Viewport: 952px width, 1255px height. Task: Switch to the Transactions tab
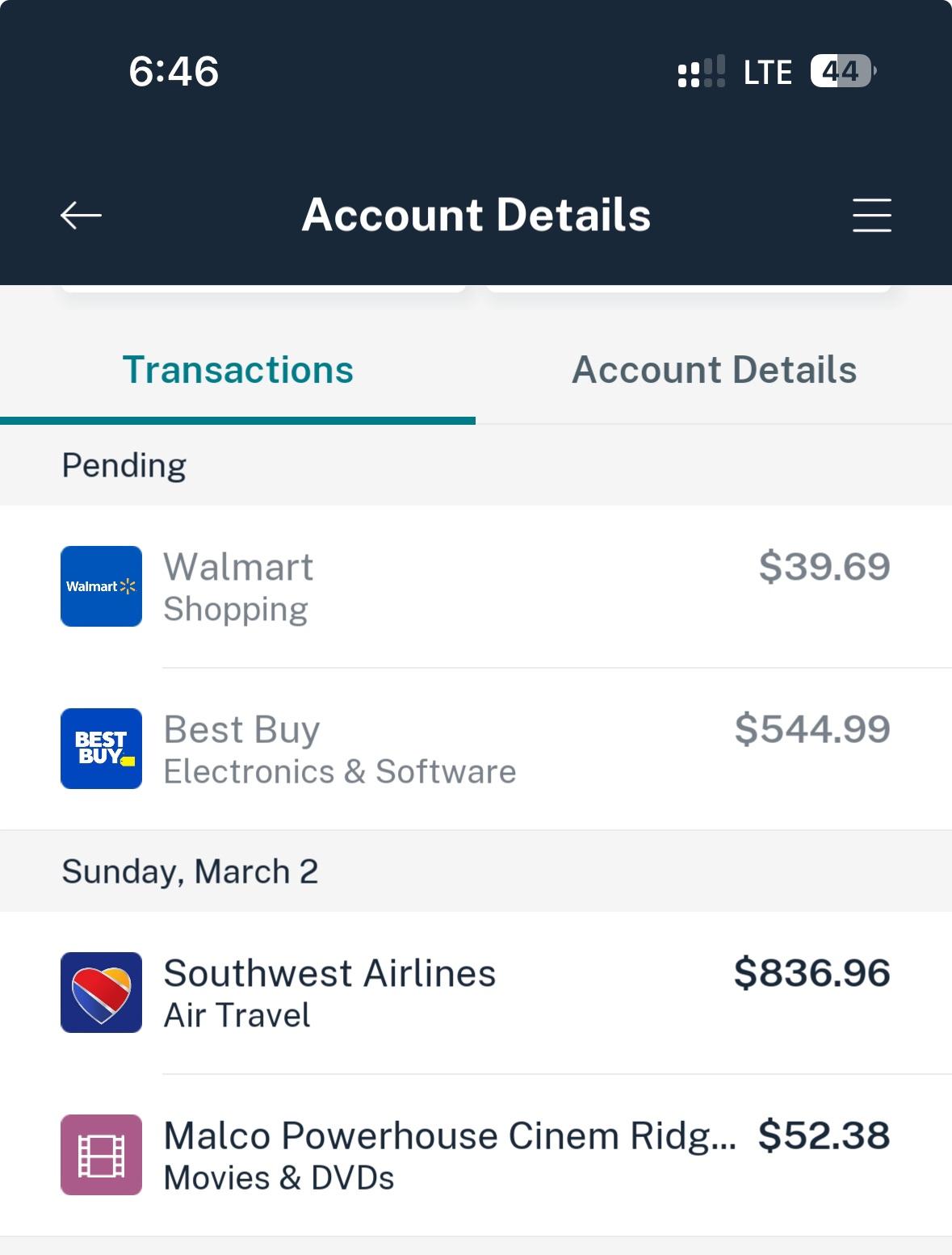point(237,371)
